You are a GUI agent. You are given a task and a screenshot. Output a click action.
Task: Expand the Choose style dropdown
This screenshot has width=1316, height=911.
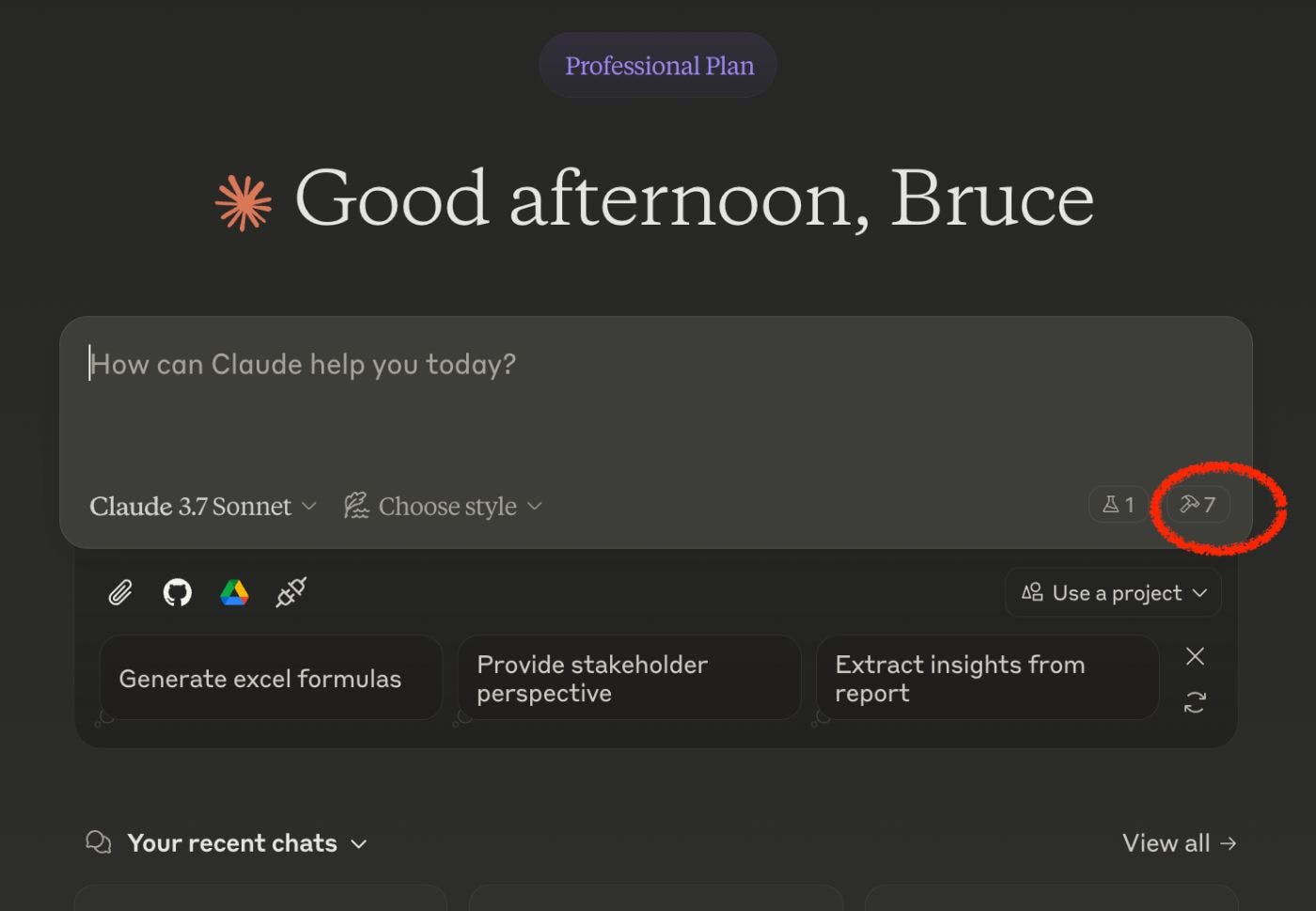pyautogui.click(x=444, y=507)
